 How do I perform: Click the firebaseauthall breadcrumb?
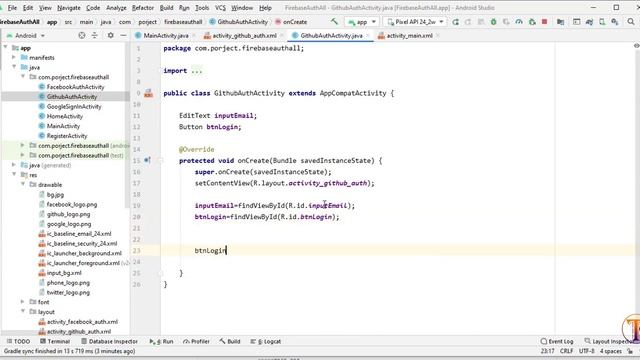click(x=183, y=22)
